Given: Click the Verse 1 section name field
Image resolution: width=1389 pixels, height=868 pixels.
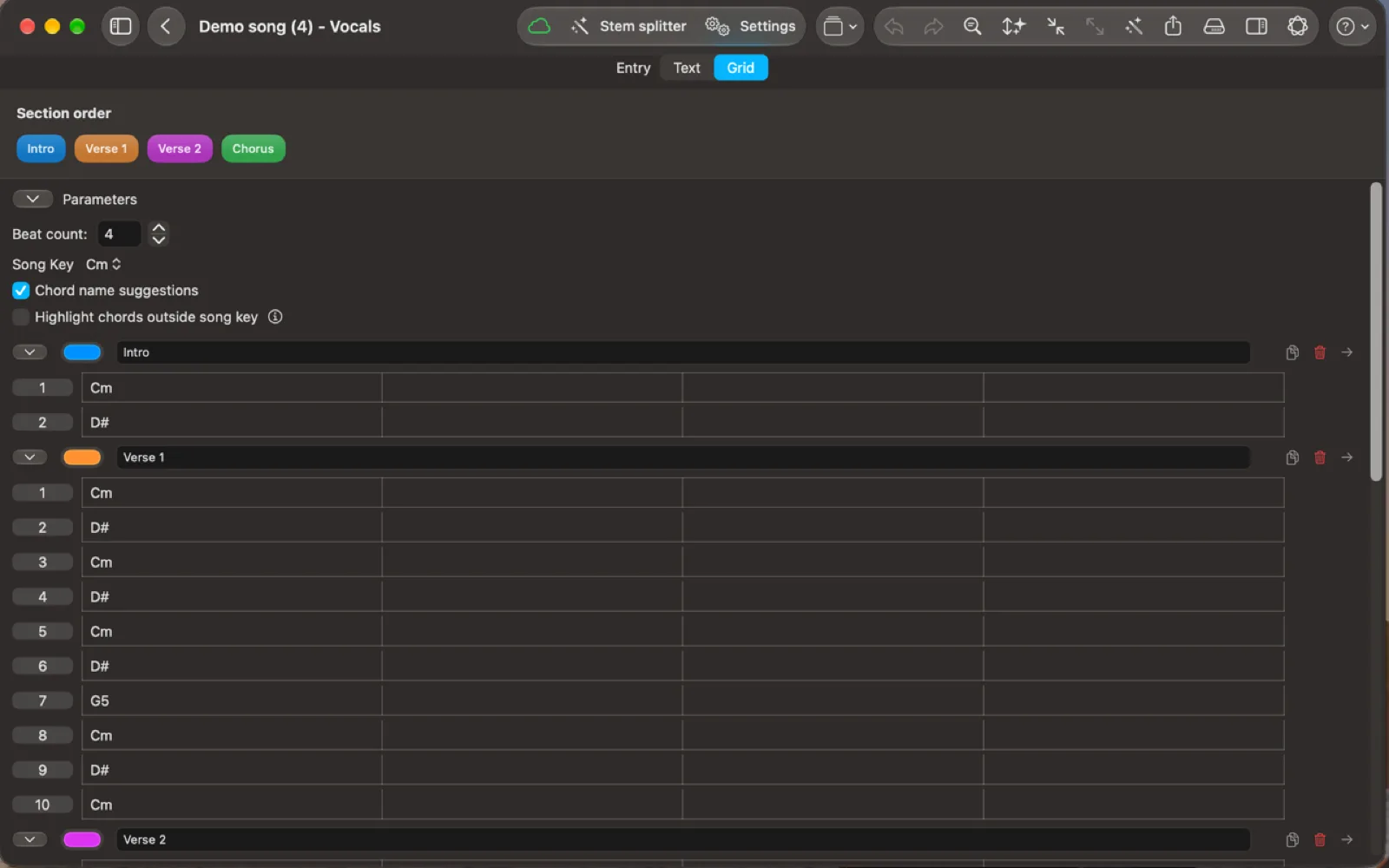Looking at the screenshot, I should click(683, 457).
